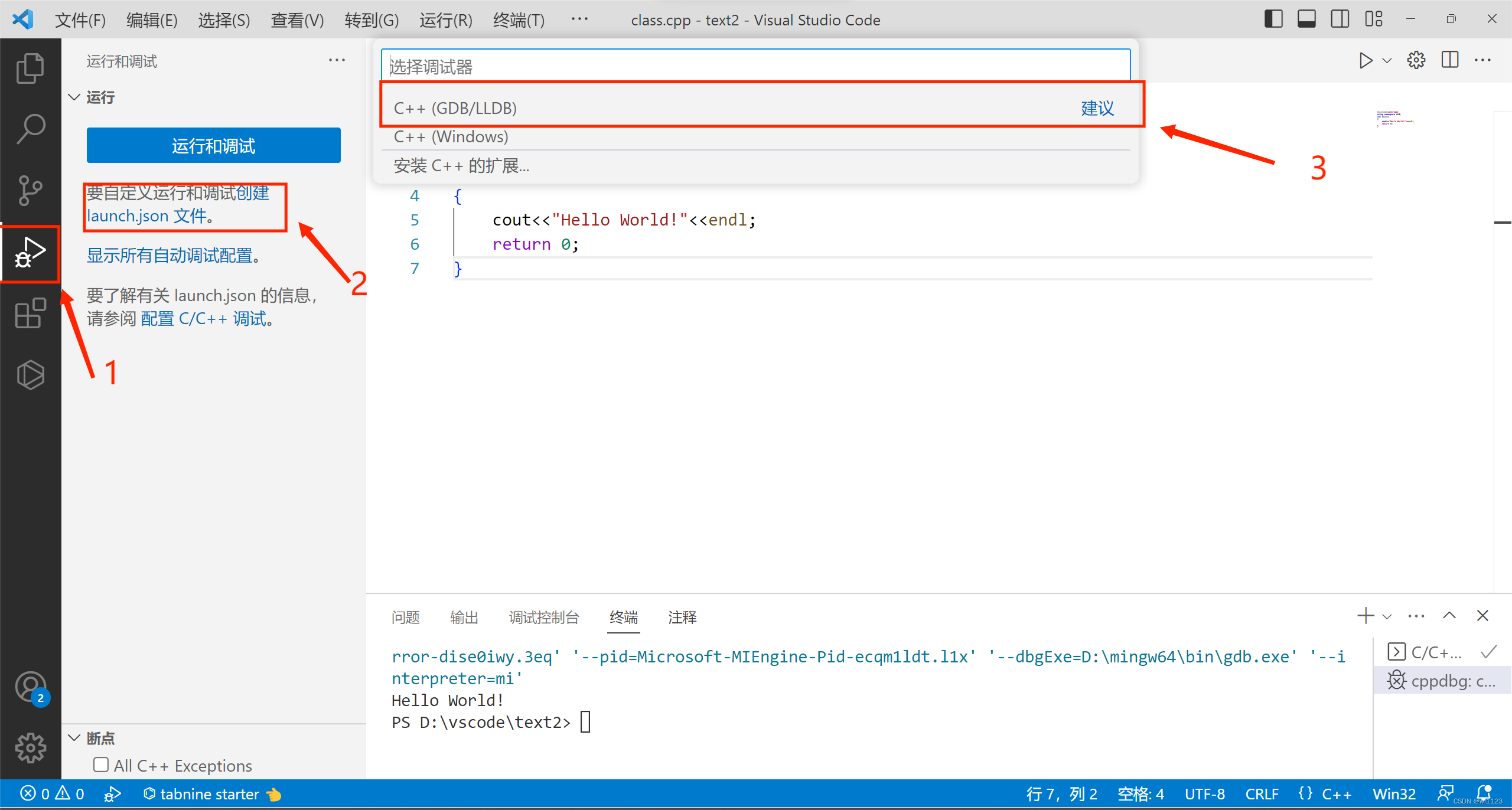Select the C/C++ terminal entry
1512x810 pixels.
coord(1442,652)
